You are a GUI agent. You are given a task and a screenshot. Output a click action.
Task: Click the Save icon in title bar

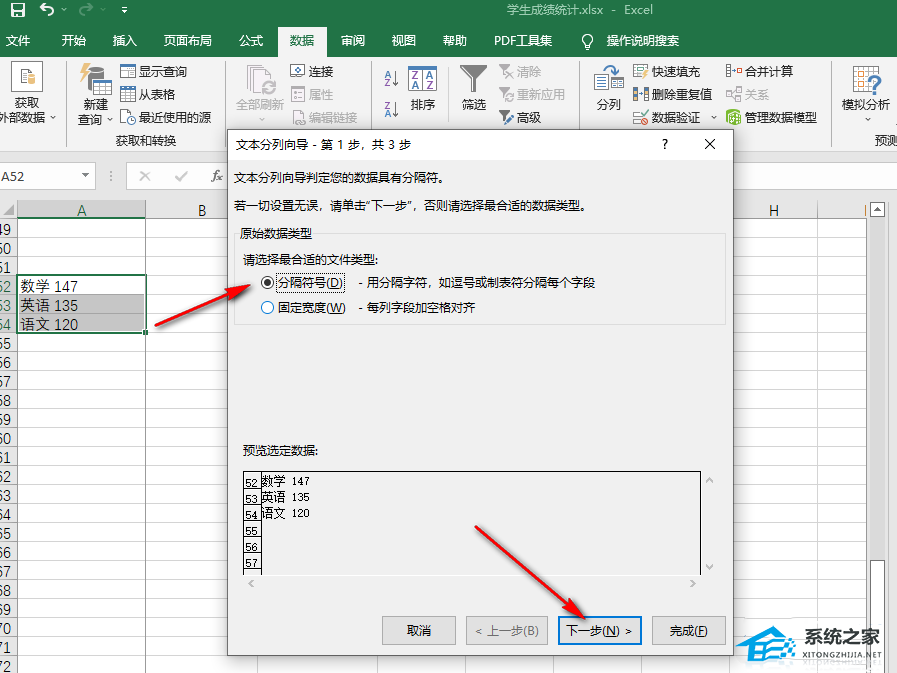(x=17, y=10)
